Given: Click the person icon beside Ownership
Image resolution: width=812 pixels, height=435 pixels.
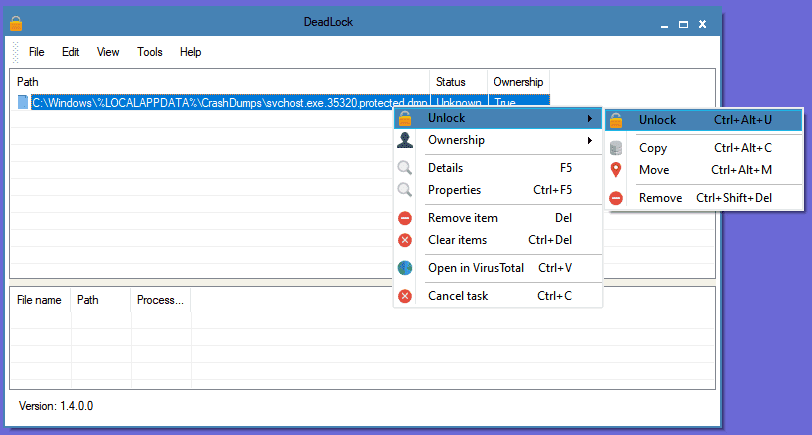Looking at the screenshot, I should [405, 140].
